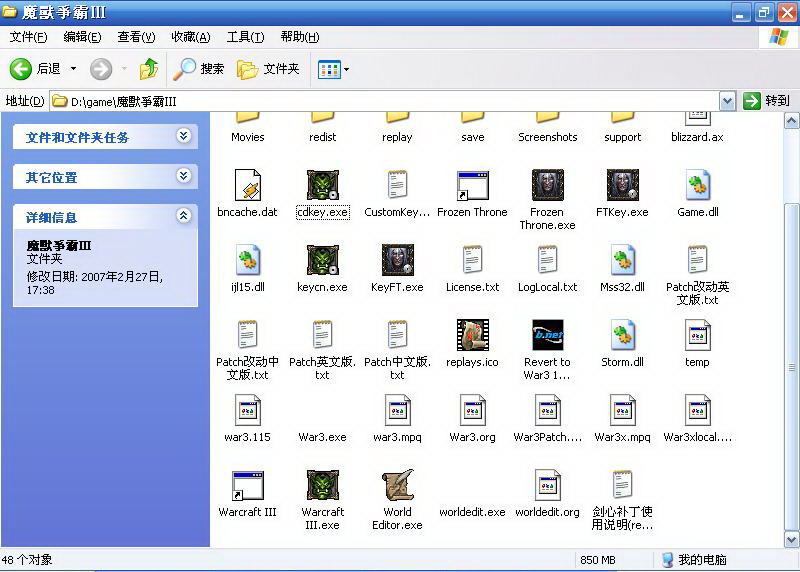
Task: Launch Frozen Throne.exe
Action: click(547, 185)
